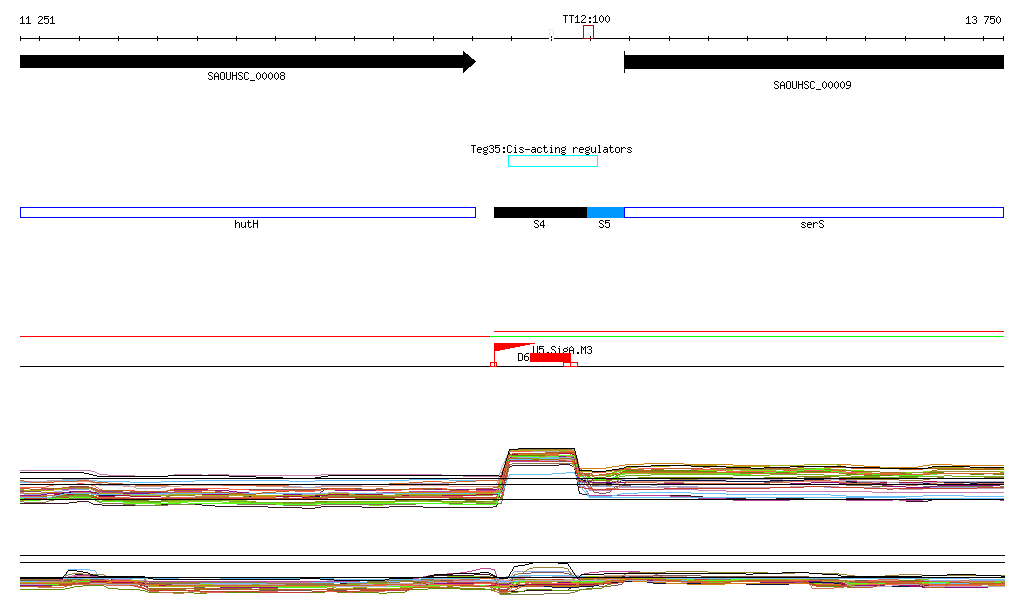Click the 13 750 end coordinate
The image size is (1024, 611).
983,20
